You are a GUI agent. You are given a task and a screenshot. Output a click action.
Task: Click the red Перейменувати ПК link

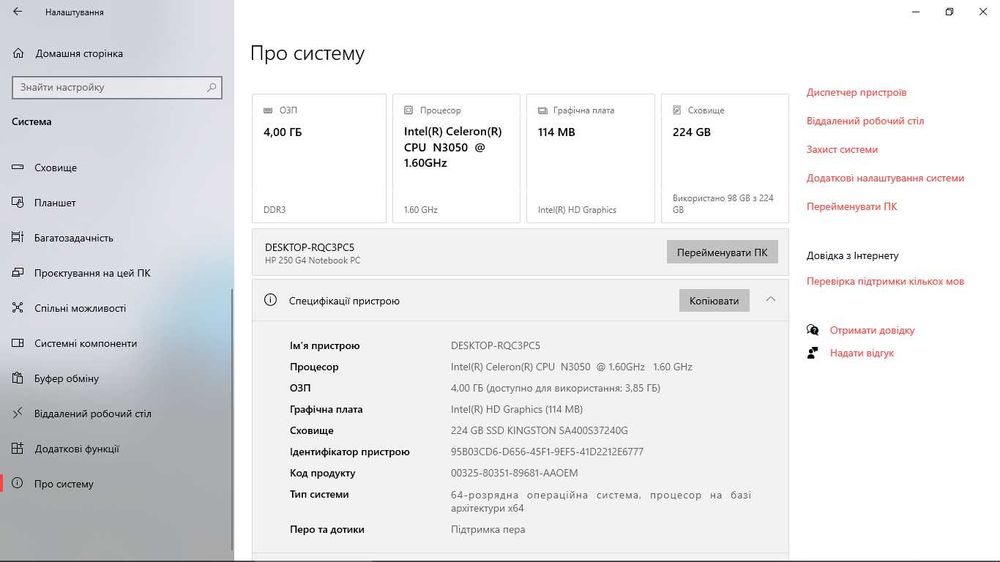851,207
